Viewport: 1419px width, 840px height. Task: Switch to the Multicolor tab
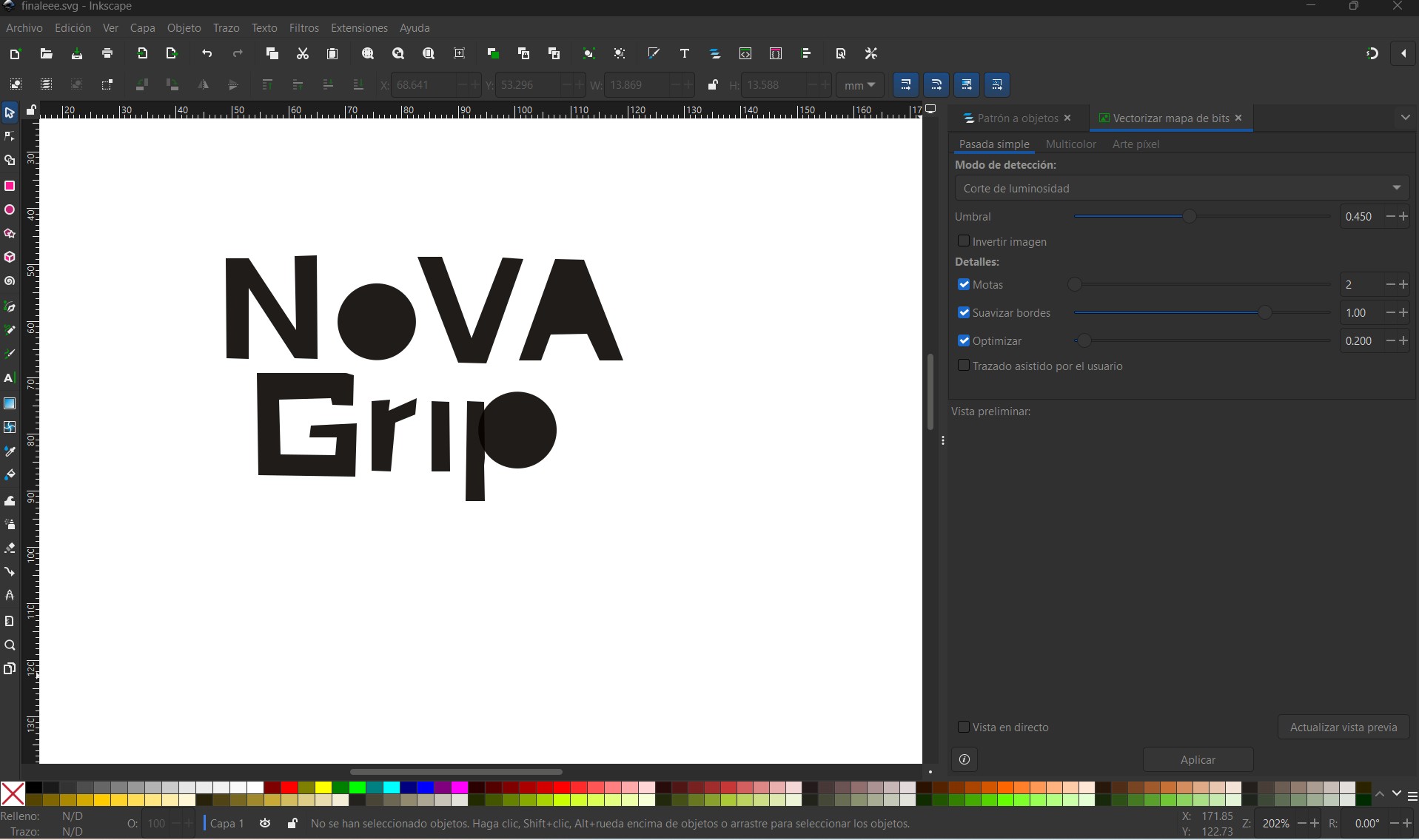1070,144
